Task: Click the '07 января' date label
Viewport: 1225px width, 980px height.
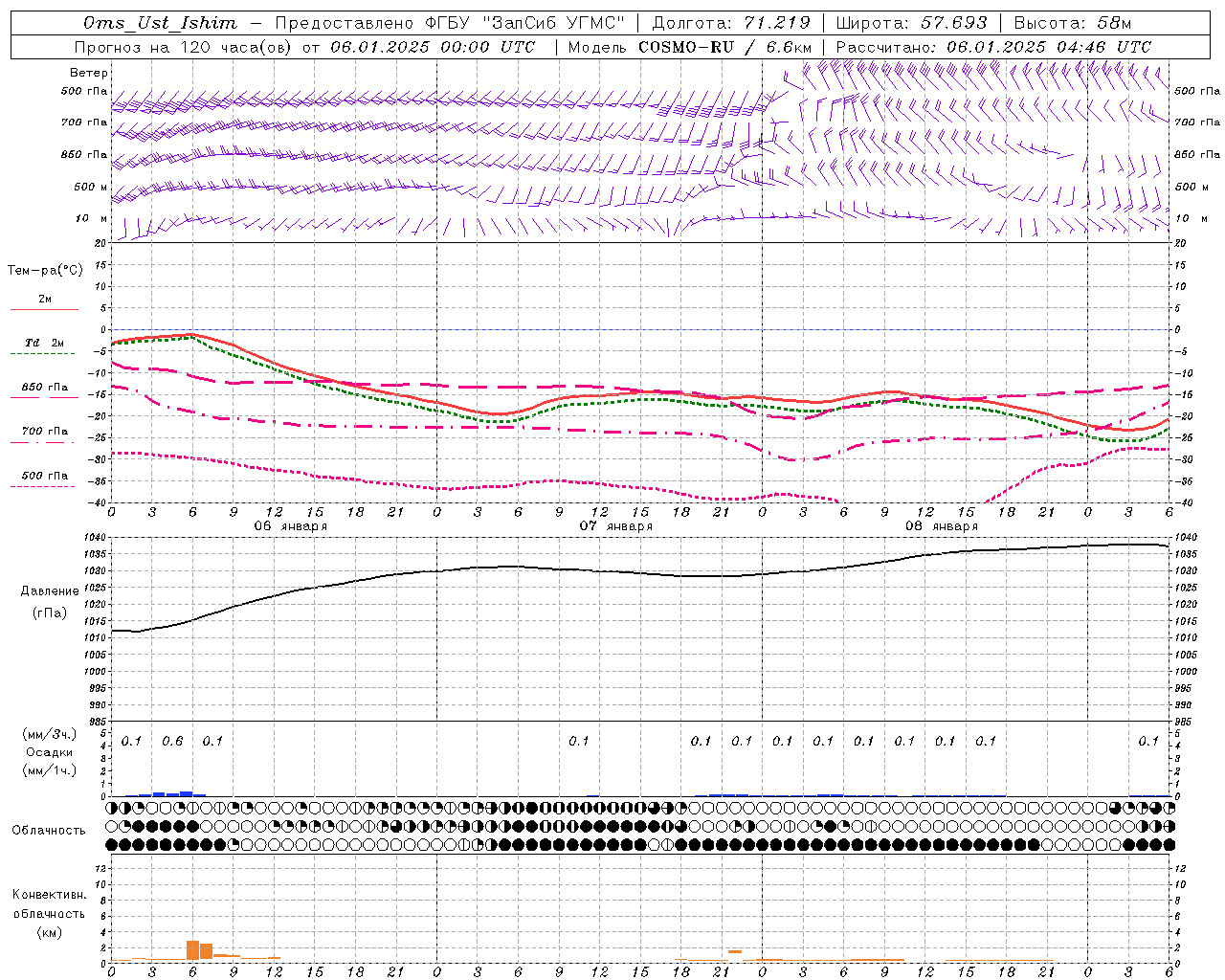Action: tap(616, 526)
